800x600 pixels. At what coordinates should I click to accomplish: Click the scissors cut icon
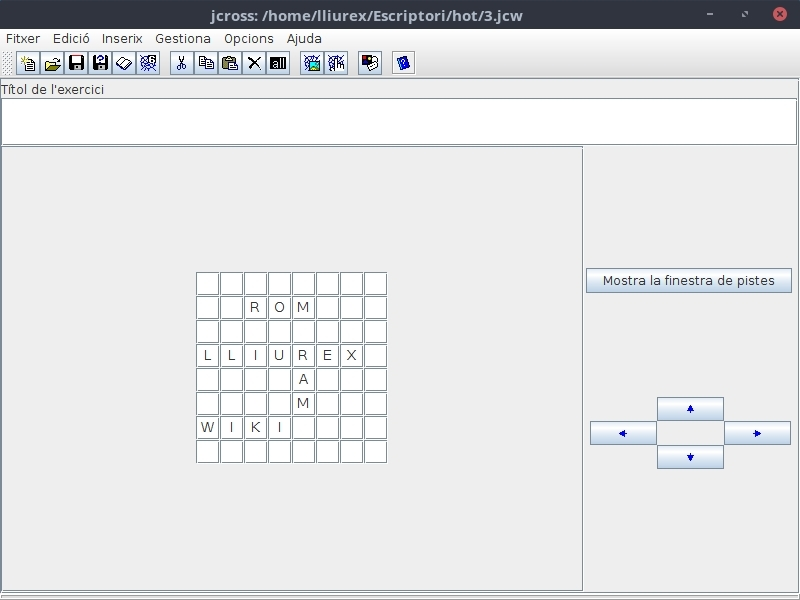181,63
